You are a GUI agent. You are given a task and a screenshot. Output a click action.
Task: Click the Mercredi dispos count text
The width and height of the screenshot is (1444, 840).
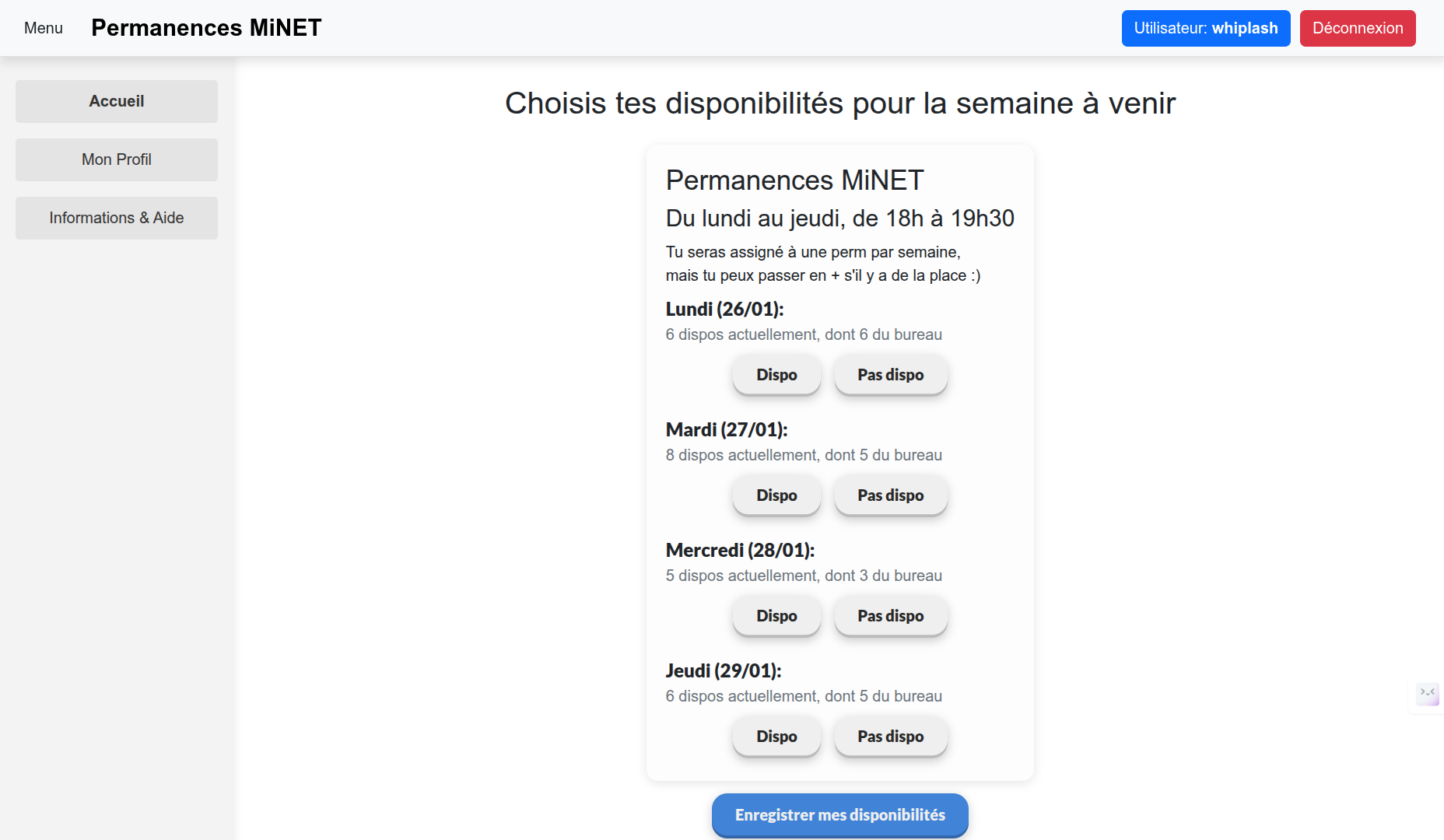click(804, 576)
